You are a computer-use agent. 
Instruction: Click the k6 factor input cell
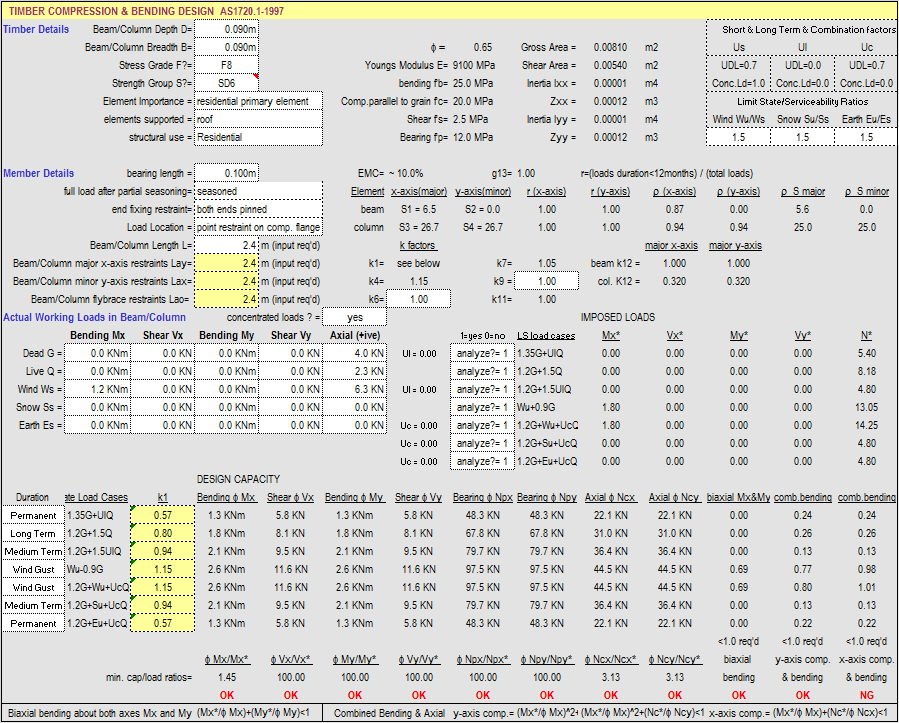coord(419,299)
